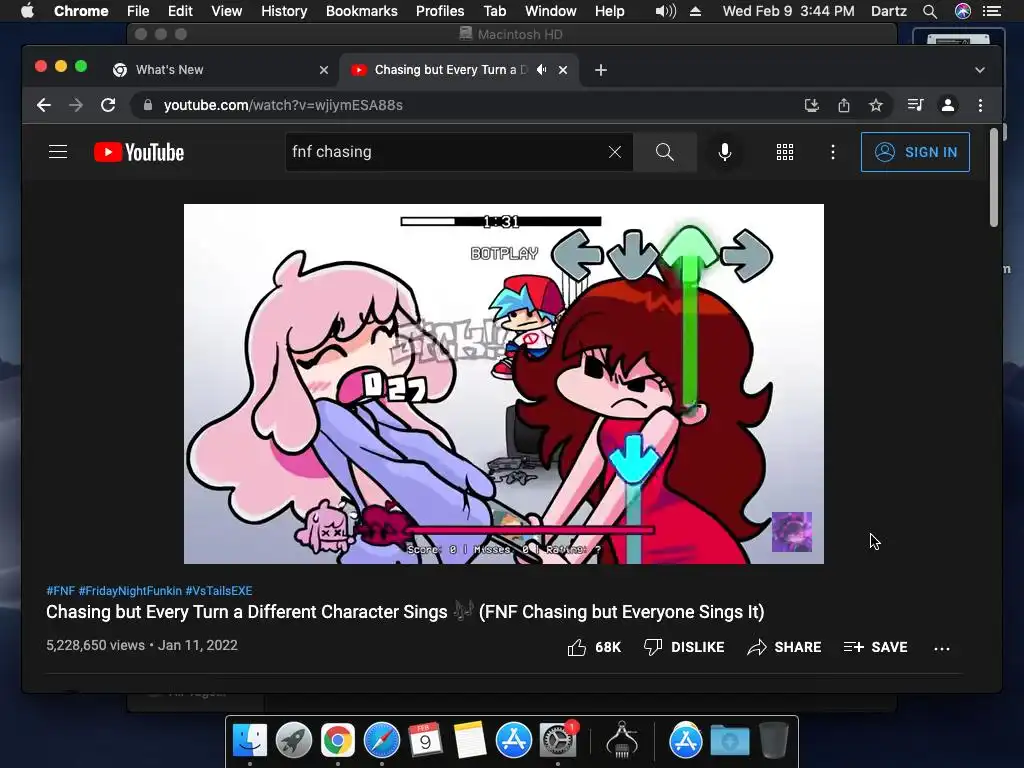Open the YouTube guide hamburger menu
This screenshot has width=1024, height=768.
click(x=58, y=152)
